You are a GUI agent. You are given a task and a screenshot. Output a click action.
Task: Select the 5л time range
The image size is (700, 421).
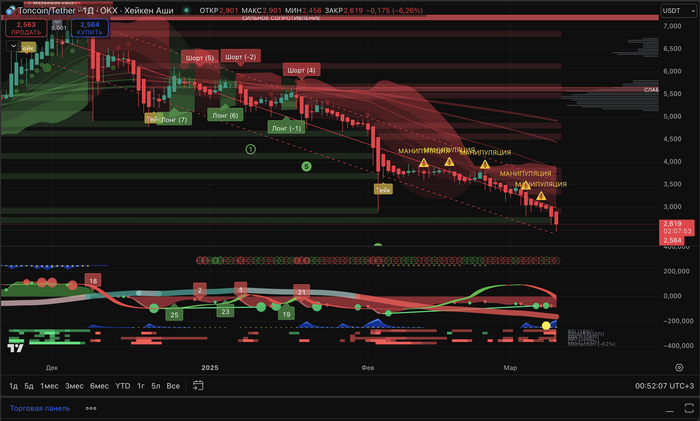coord(155,386)
